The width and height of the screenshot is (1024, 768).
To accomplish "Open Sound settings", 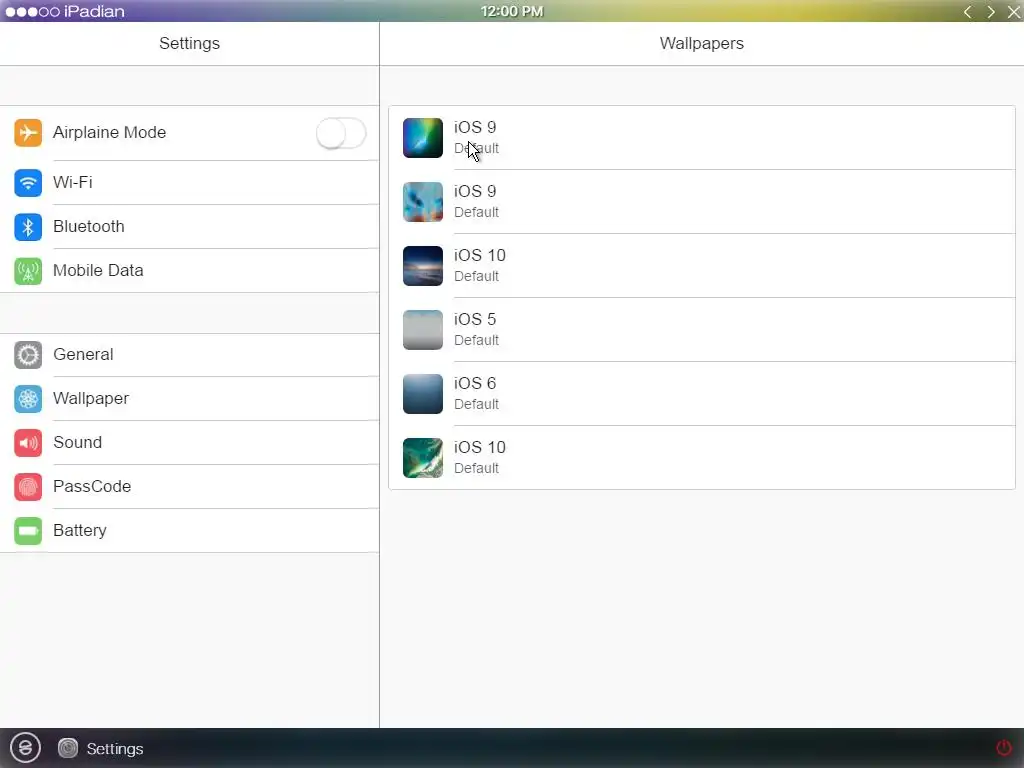I will [x=189, y=443].
